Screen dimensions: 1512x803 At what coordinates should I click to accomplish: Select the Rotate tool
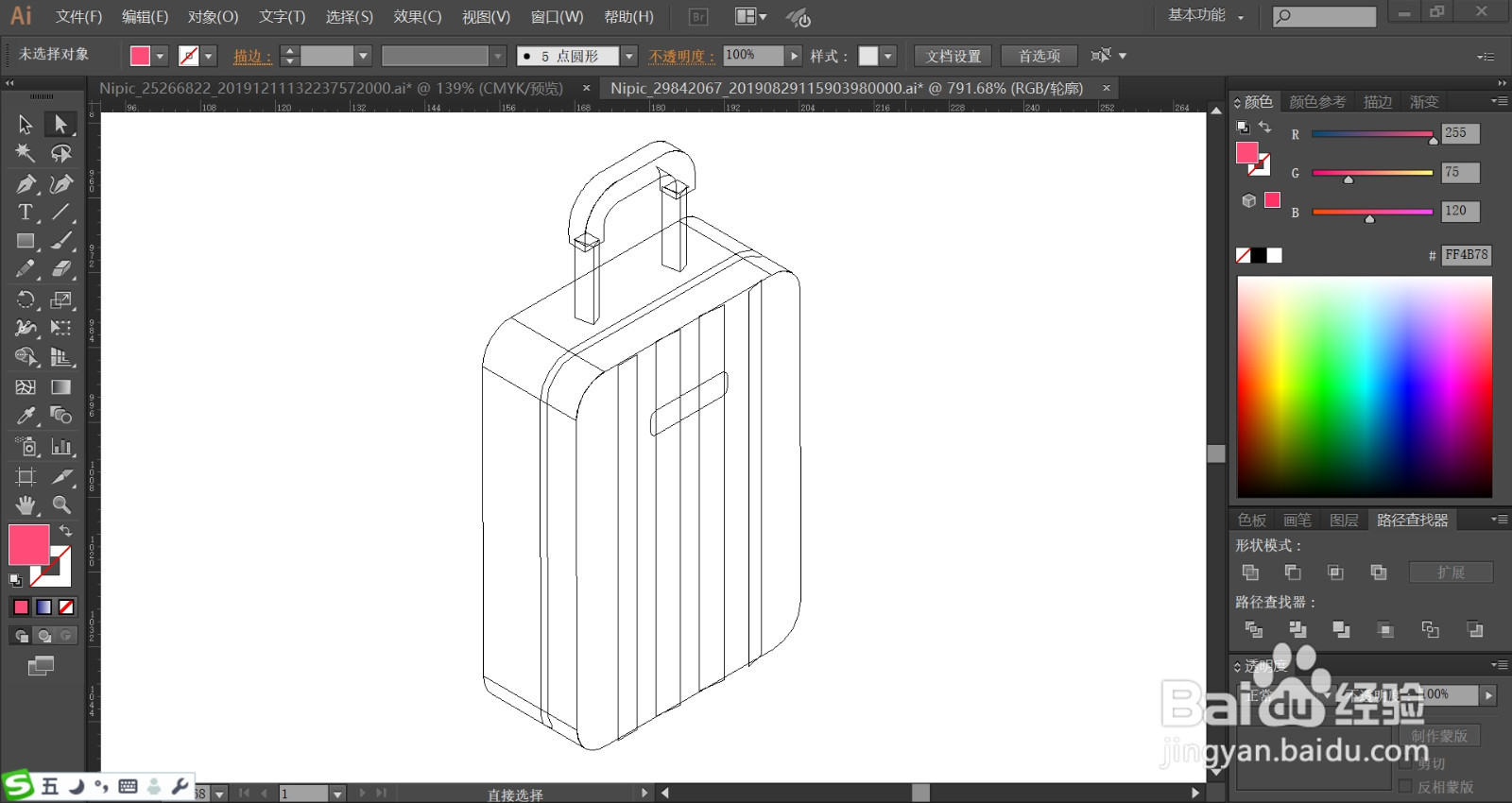click(x=26, y=299)
